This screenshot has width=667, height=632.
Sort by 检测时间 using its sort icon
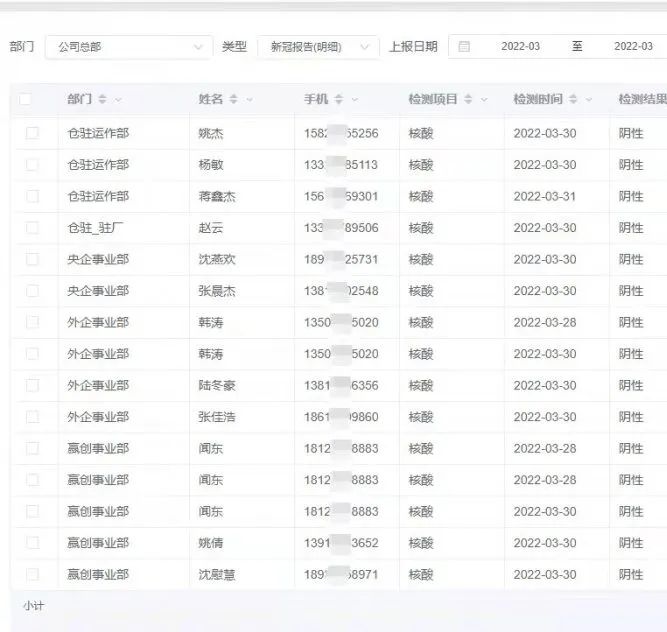click(x=572, y=100)
